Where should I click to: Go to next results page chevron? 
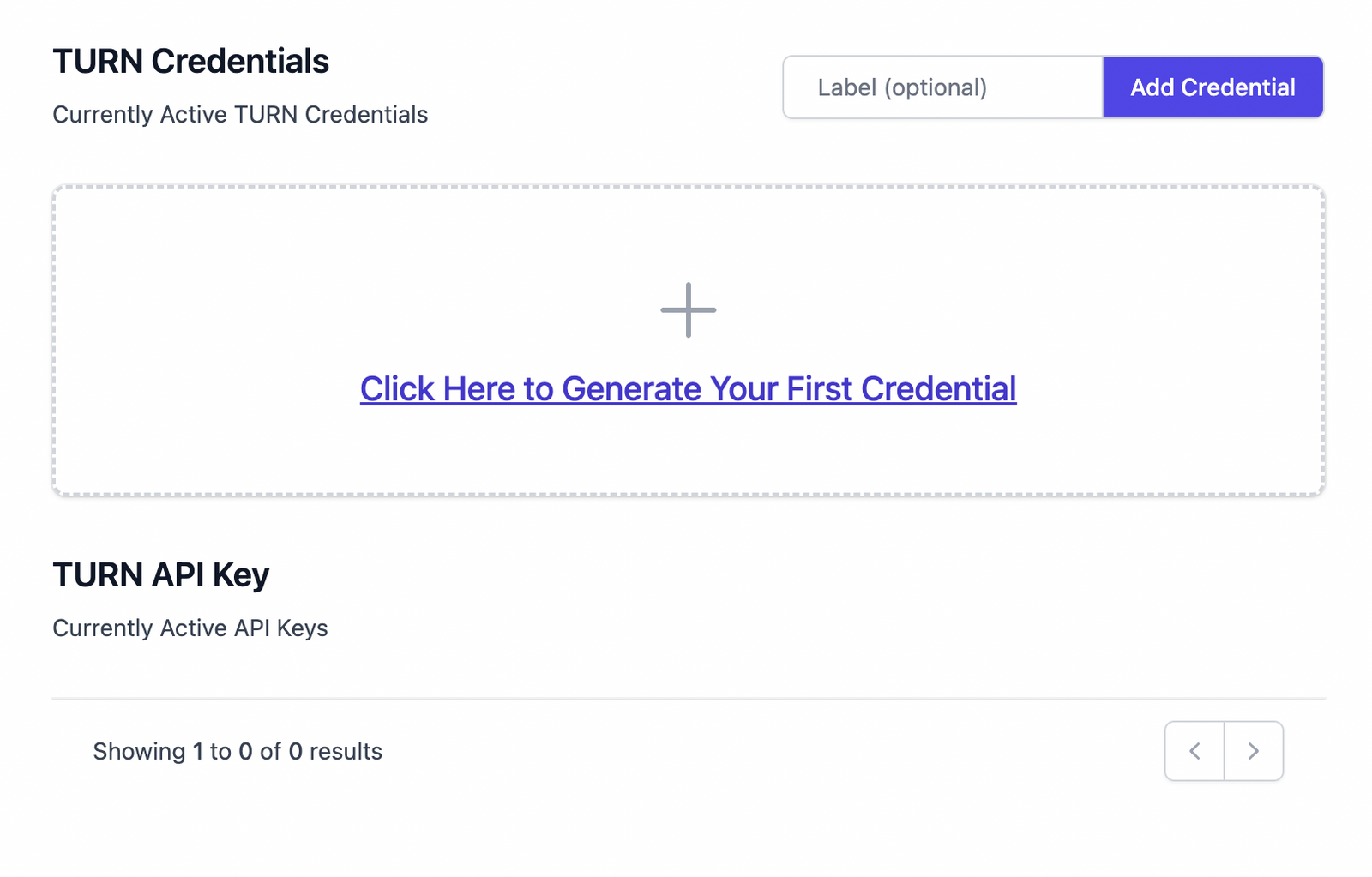click(1253, 751)
